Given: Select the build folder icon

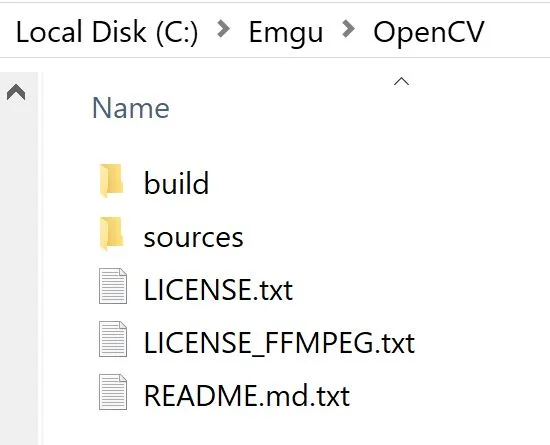Looking at the screenshot, I should (112, 180).
